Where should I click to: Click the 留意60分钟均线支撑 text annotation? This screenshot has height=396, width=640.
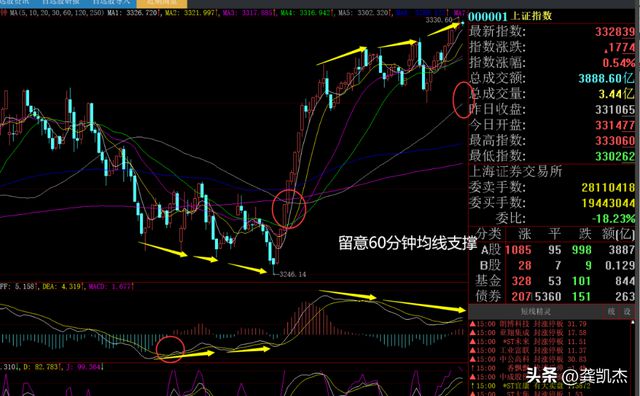407,243
